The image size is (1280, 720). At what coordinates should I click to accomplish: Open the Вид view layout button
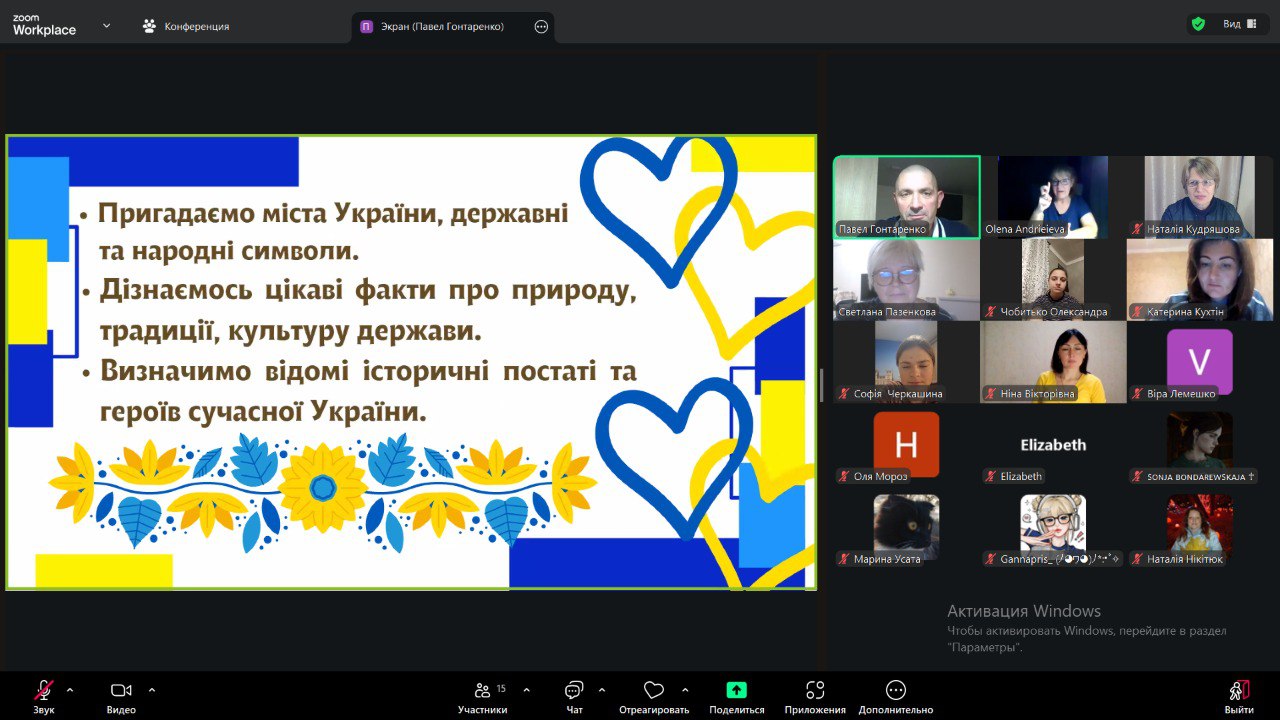[x=1239, y=24]
